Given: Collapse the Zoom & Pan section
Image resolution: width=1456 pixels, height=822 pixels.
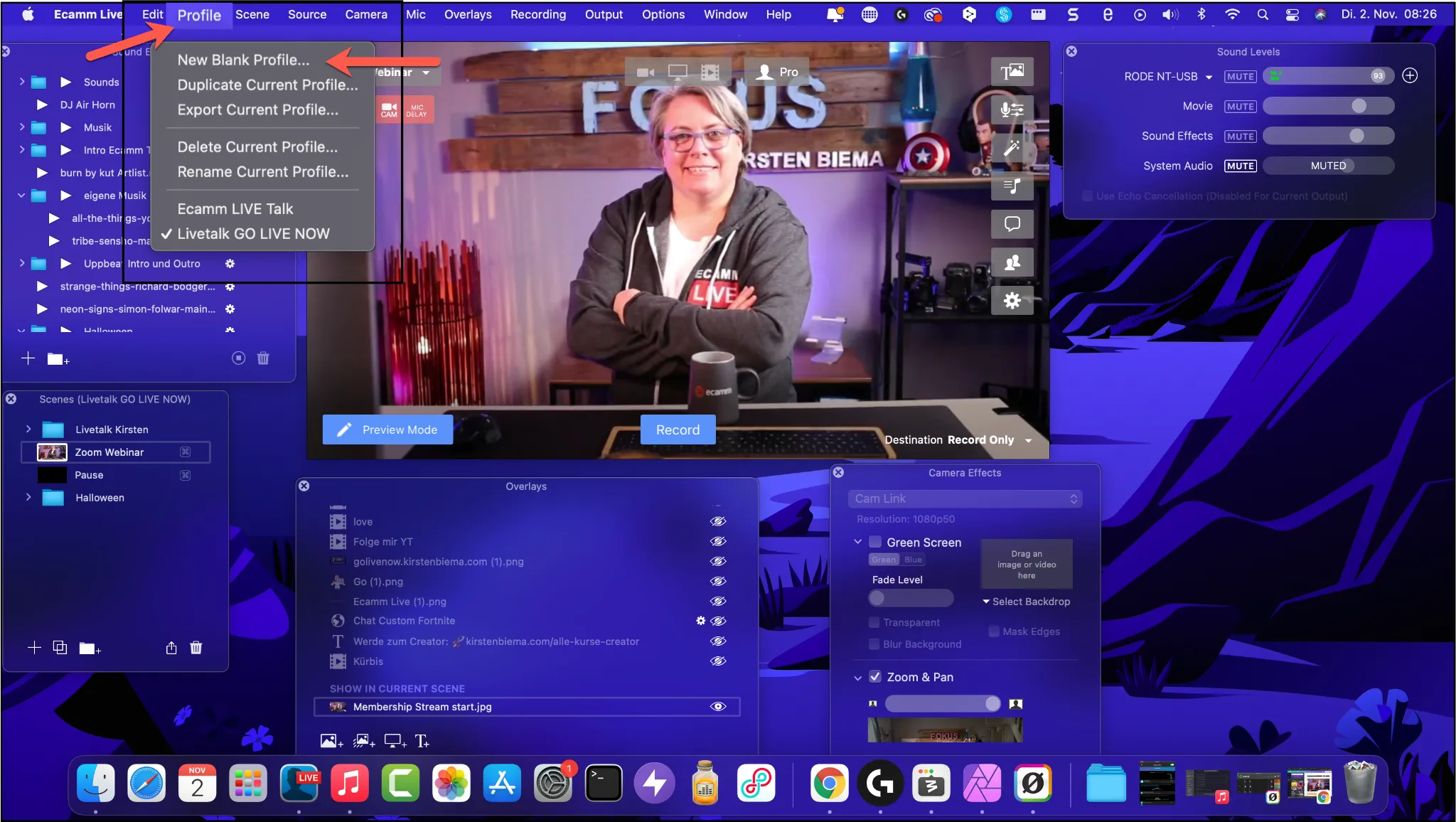Looking at the screenshot, I should 857,678.
